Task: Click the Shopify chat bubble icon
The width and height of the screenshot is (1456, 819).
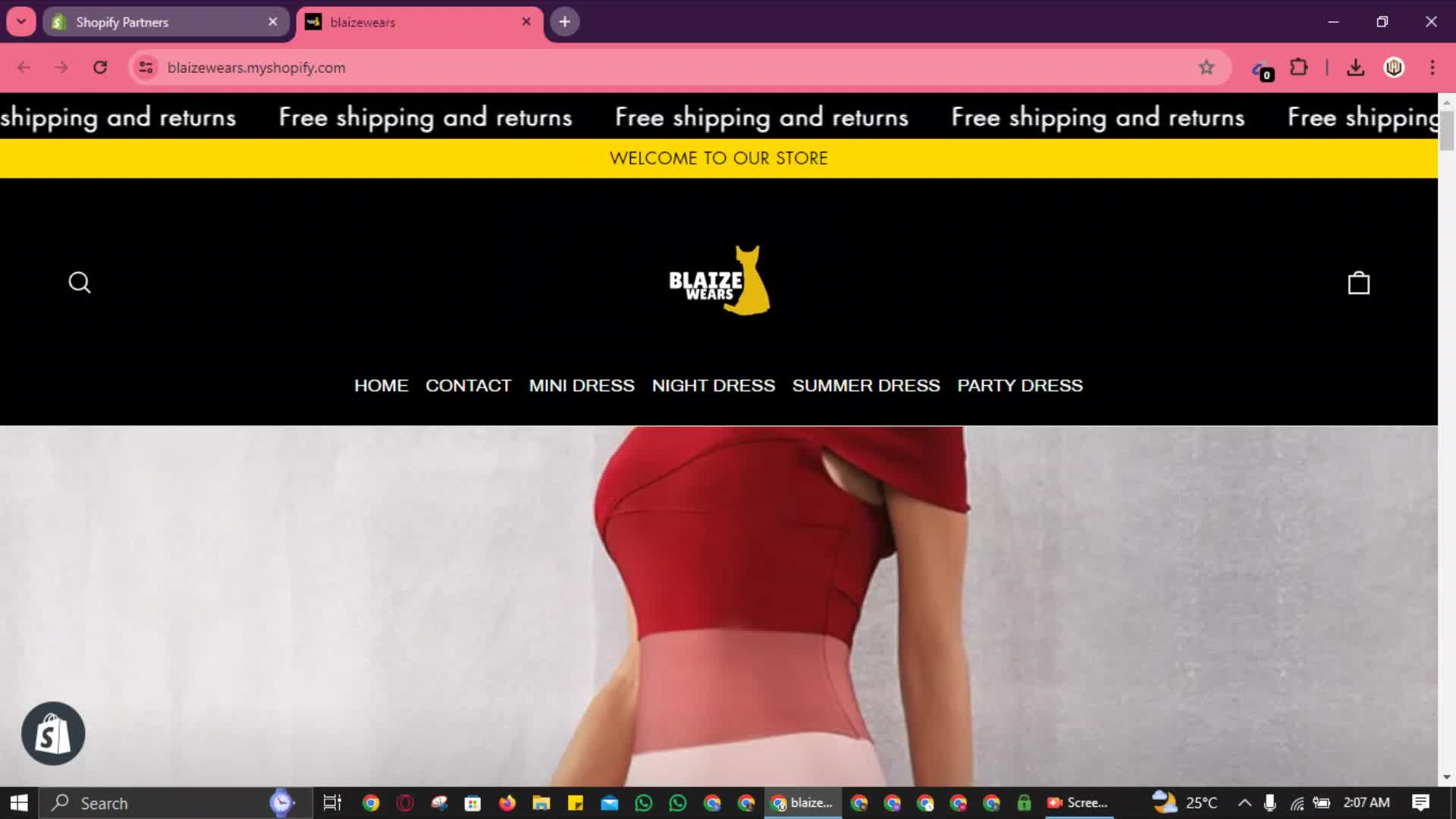Action: [53, 733]
